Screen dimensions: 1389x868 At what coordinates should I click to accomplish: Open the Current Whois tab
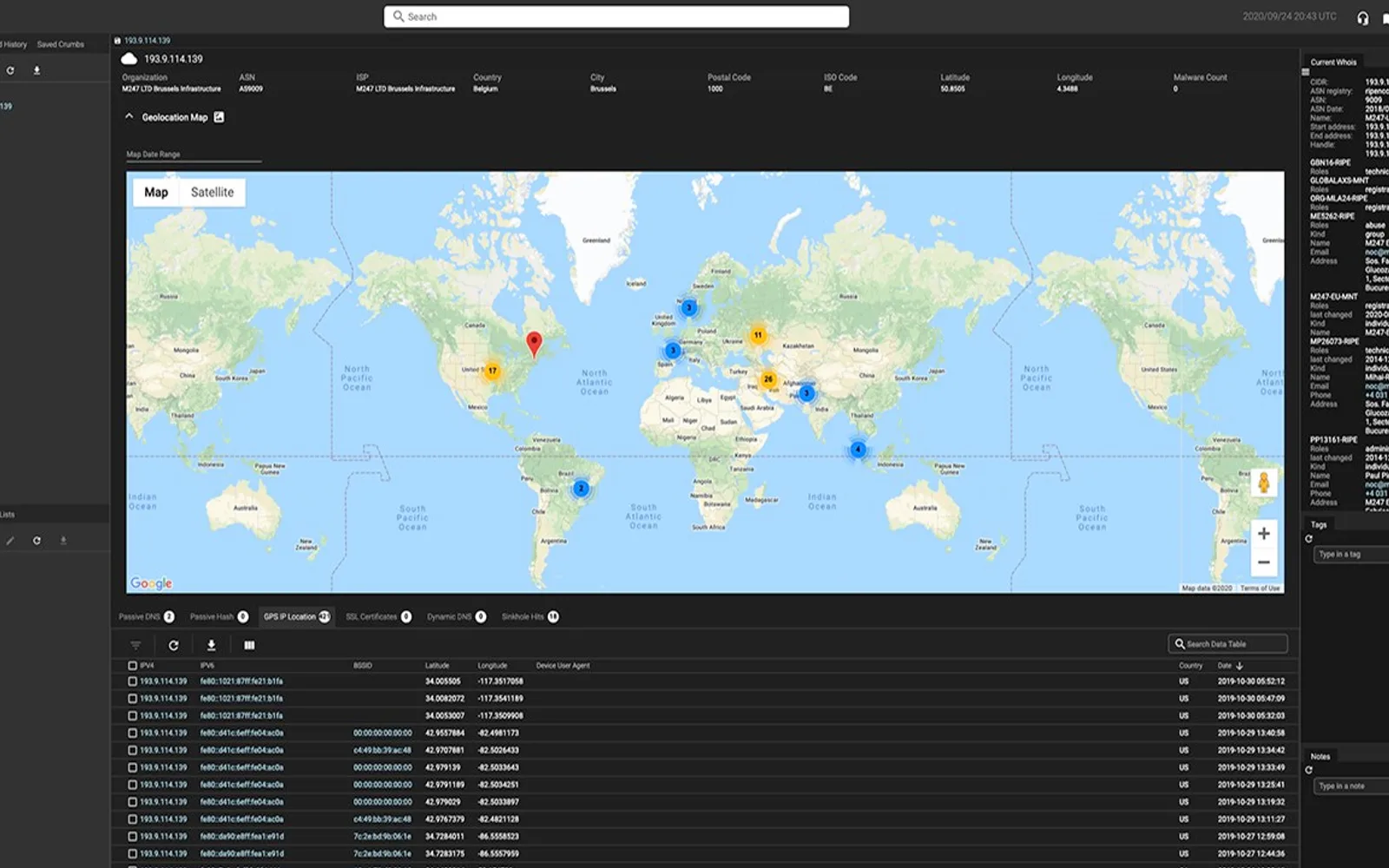pyautogui.click(x=1333, y=62)
